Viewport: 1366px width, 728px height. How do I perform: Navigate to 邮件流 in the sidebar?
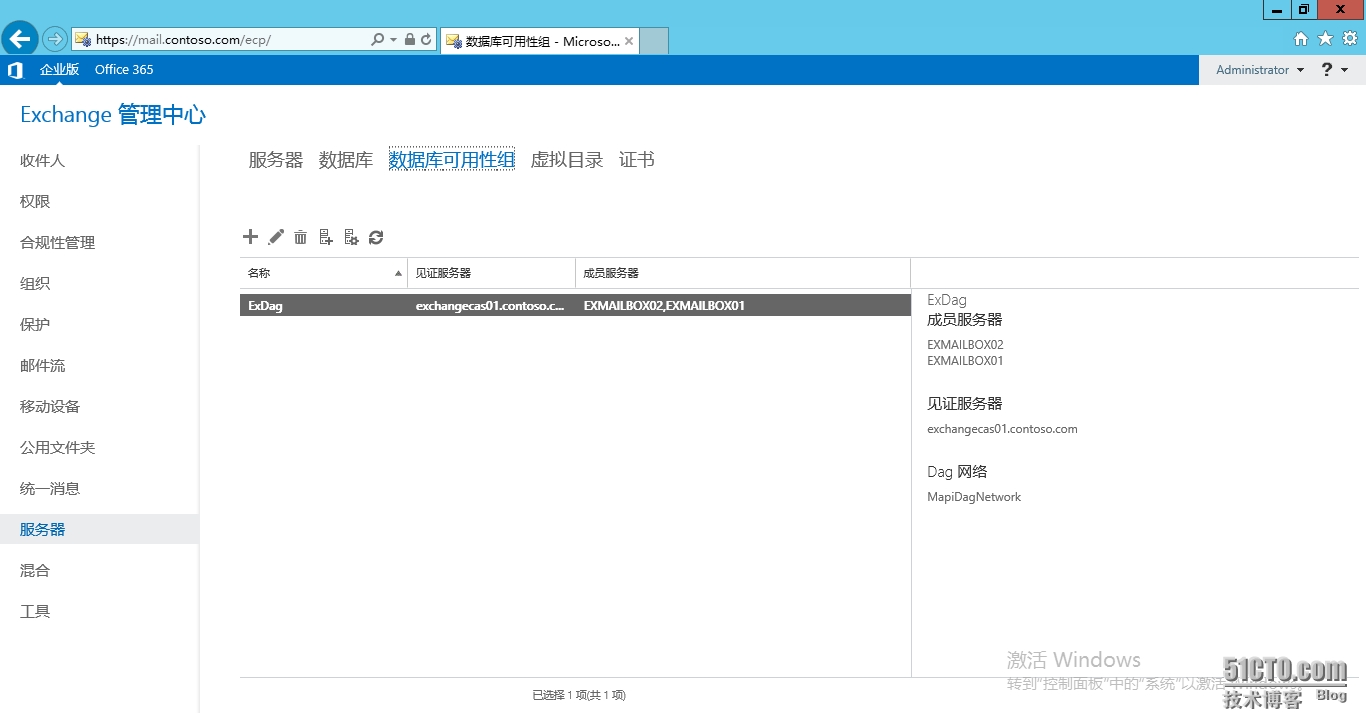(x=42, y=365)
